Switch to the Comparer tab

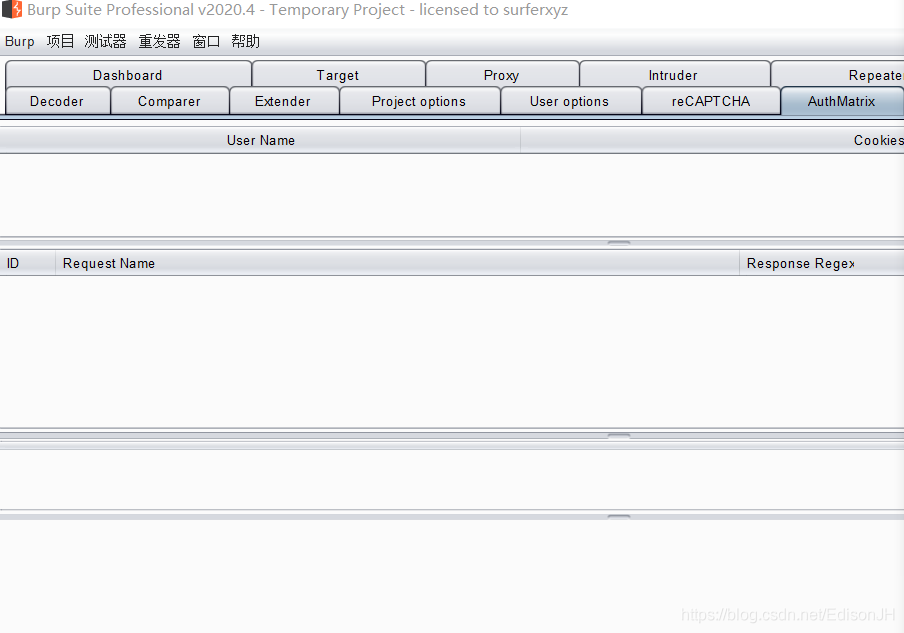pos(169,101)
